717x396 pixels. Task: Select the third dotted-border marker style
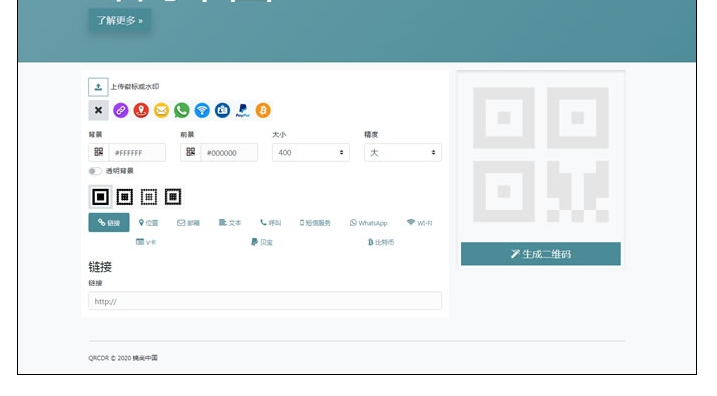coord(149,197)
